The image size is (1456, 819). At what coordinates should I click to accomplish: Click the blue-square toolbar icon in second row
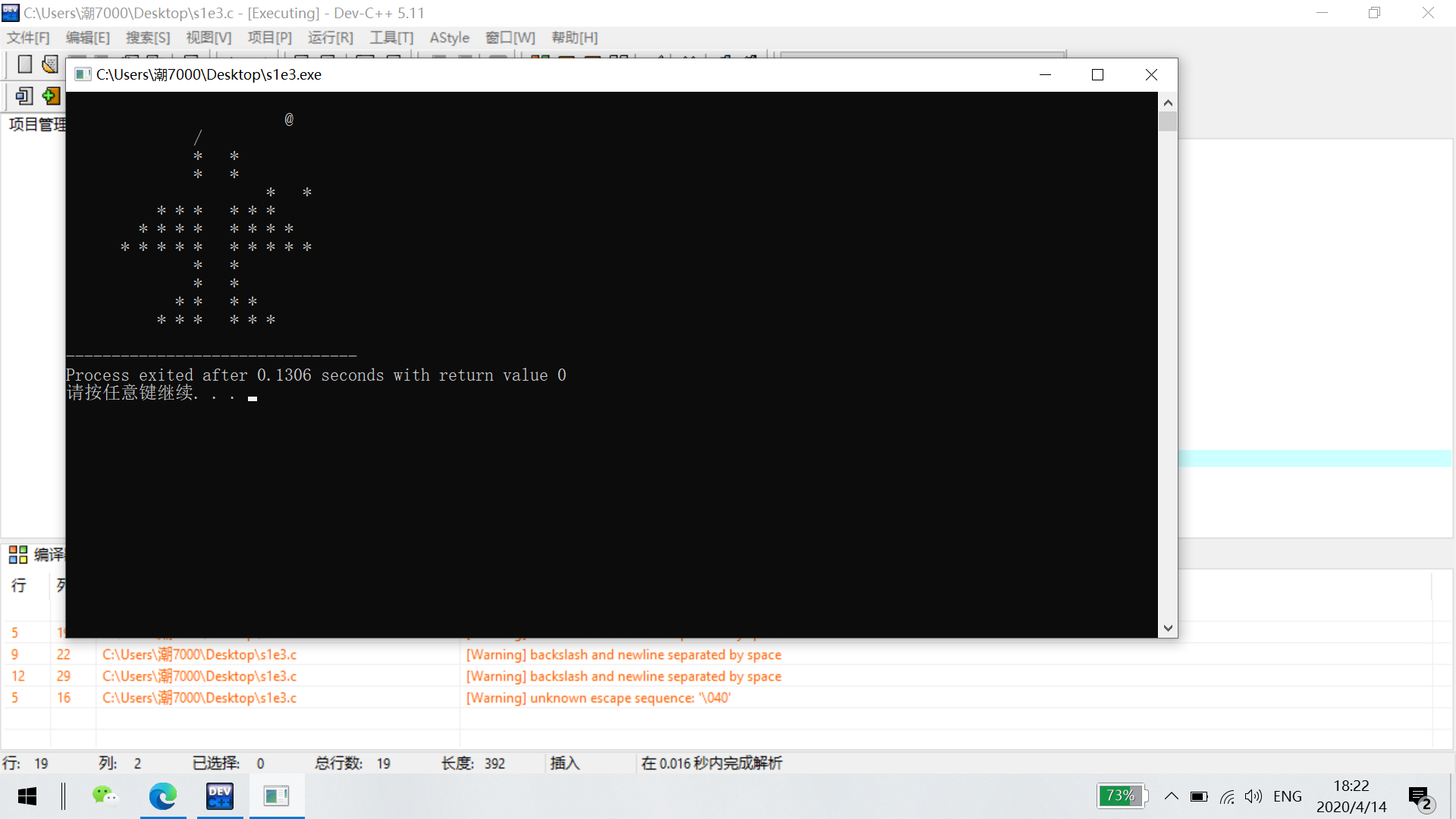(x=24, y=96)
